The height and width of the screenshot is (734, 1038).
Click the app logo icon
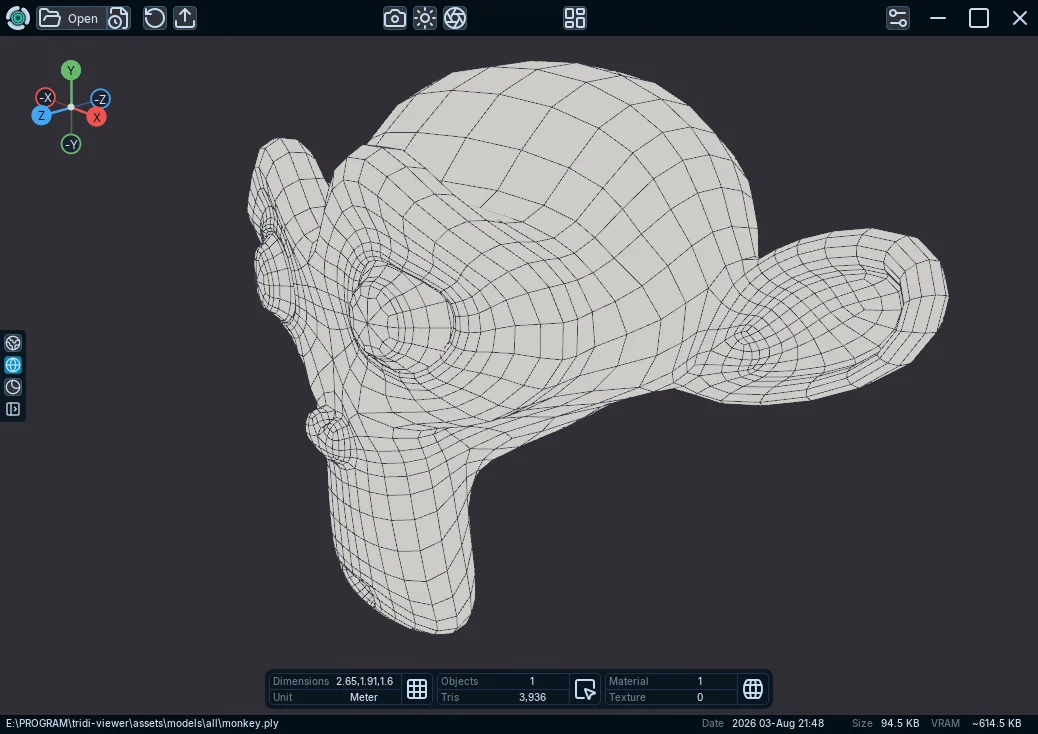pos(18,18)
